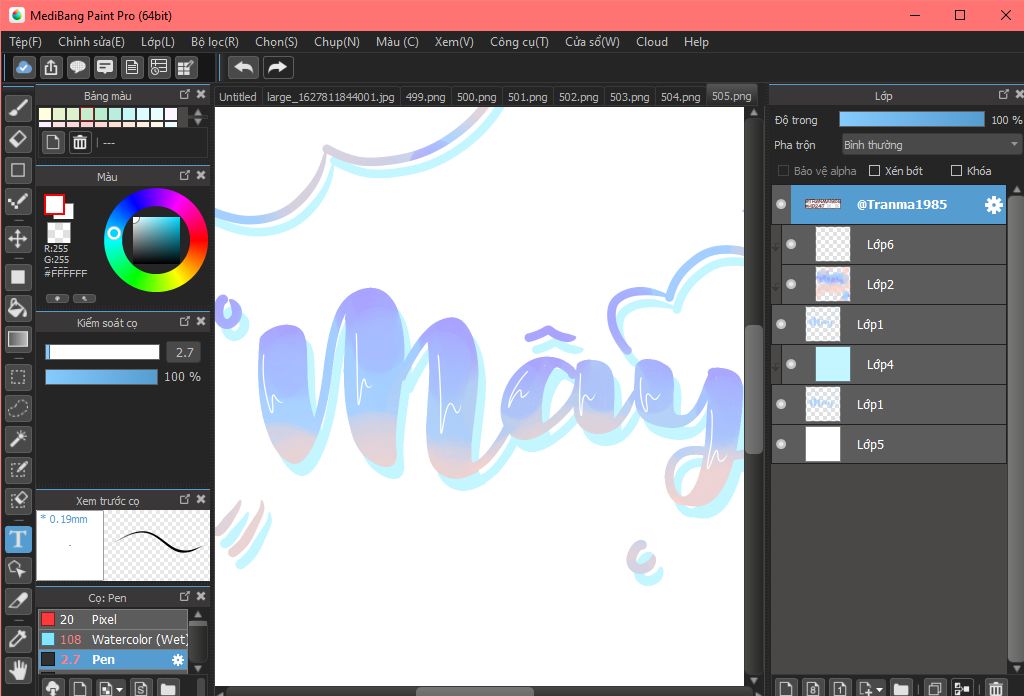Select the Bucket fill tool
The height and width of the screenshot is (696, 1024).
tap(18, 308)
